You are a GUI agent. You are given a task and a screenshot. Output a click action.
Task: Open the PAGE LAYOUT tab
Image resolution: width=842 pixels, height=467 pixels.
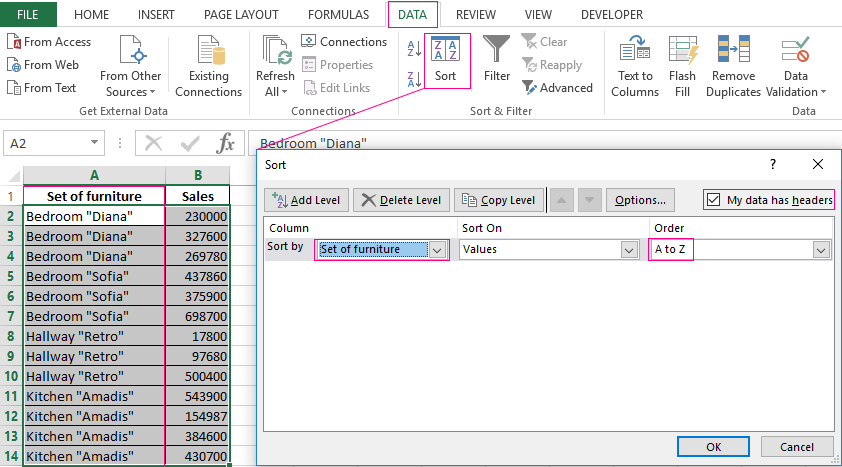[241, 15]
